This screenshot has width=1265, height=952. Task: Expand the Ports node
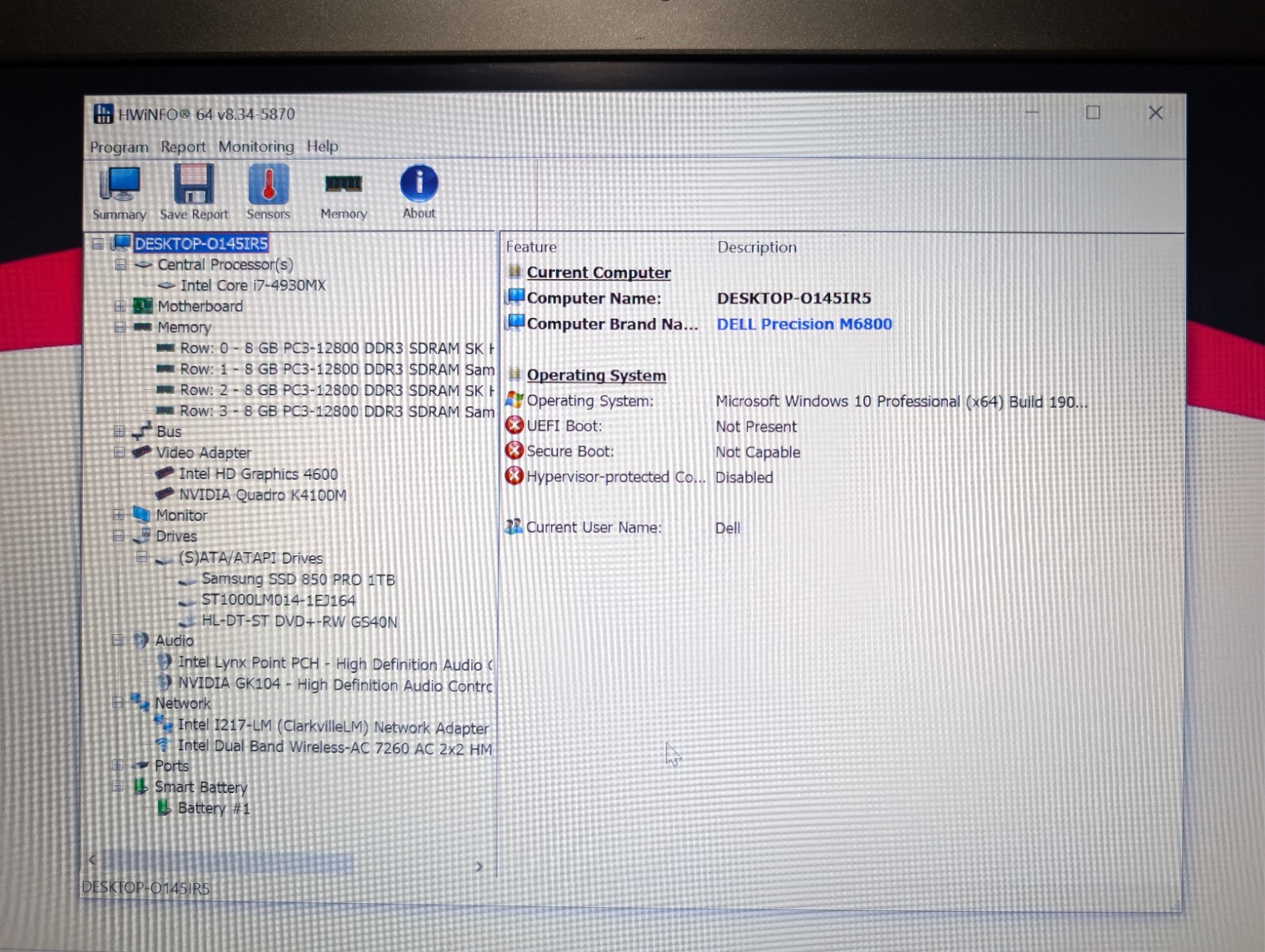click(118, 765)
